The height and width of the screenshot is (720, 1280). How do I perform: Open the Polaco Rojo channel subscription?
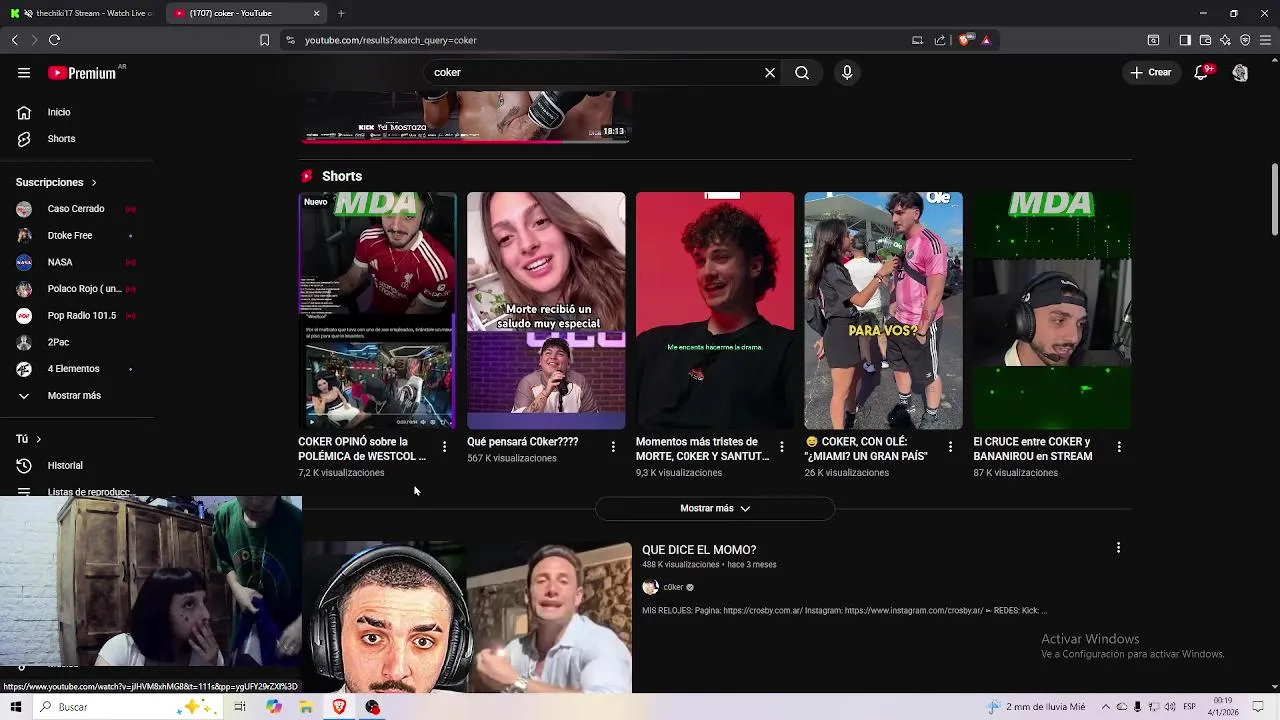pyautogui.click(x=76, y=289)
